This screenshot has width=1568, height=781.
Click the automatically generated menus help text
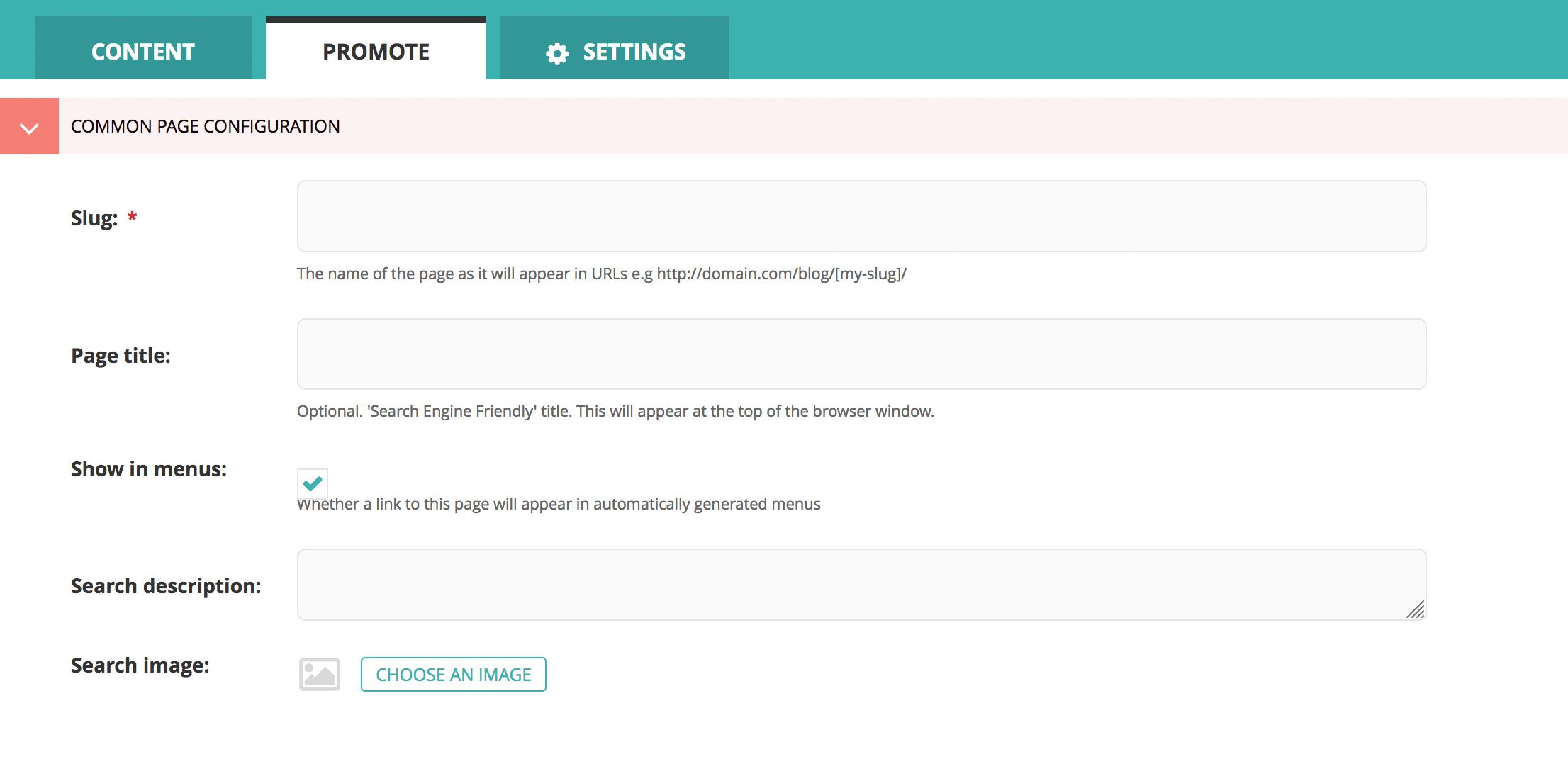[559, 504]
